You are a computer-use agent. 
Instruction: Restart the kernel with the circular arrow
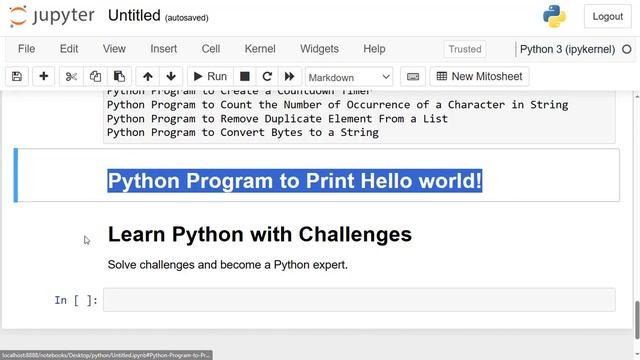(267, 76)
